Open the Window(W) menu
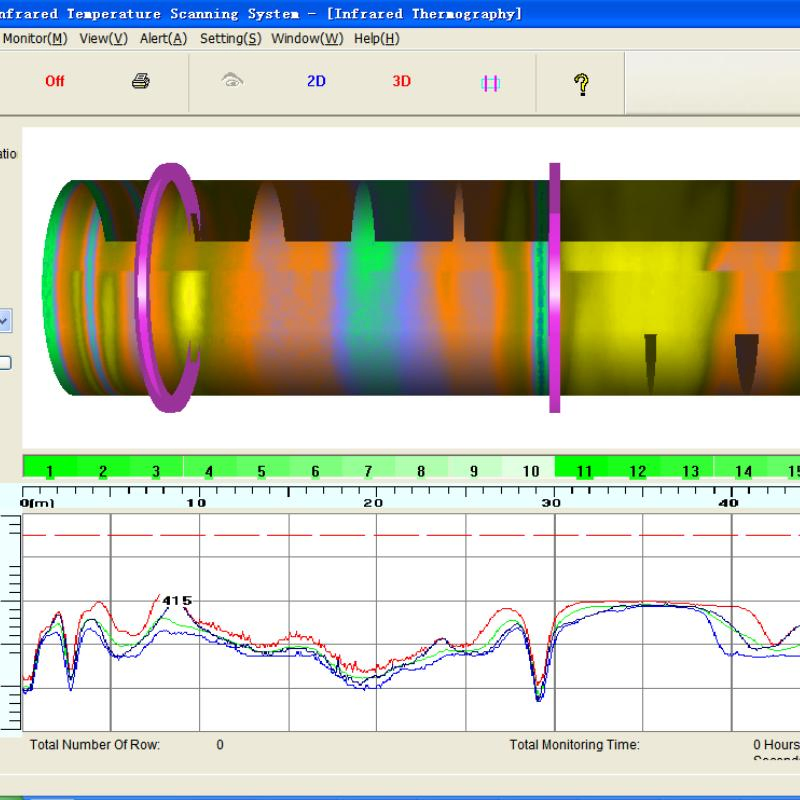This screenshot has height=800, width=800. tap(307, 39)
